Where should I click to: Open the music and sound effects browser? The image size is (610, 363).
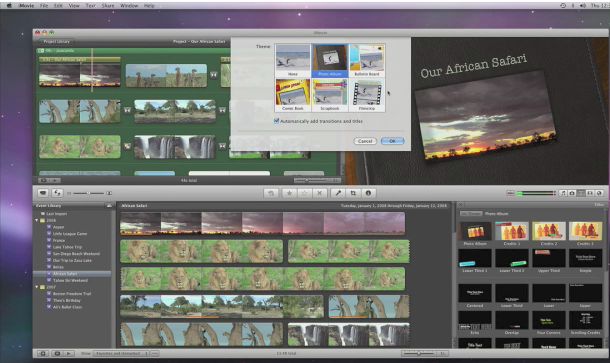[563, 193]
